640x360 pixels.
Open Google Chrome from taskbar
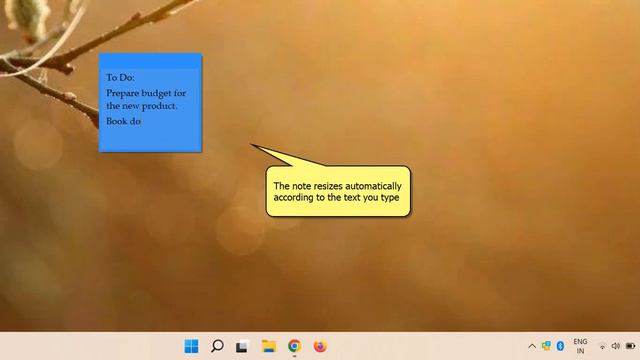click(294, 346)
